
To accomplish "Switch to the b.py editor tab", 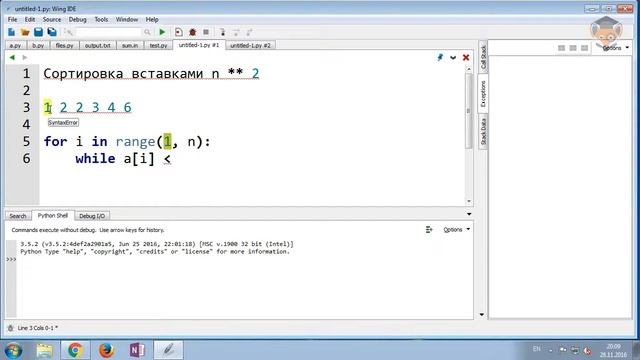I will tap(38, 46).
